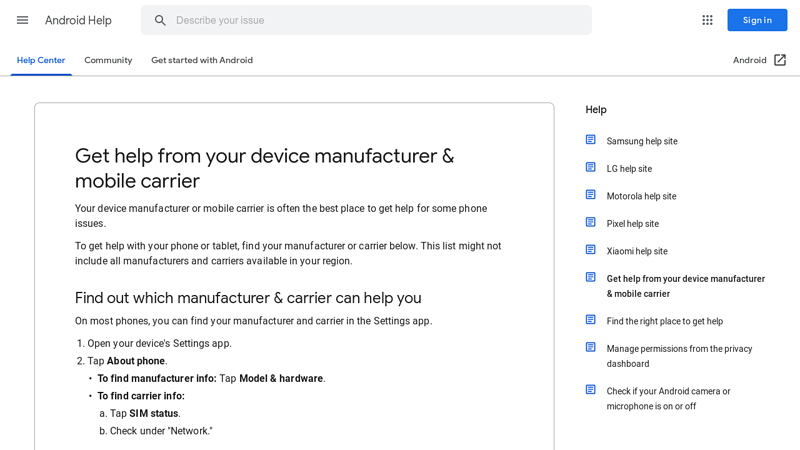The width and height of the screenshot is (800, 450).
Task: Open Pixel help site link
Action: (633, 224)
